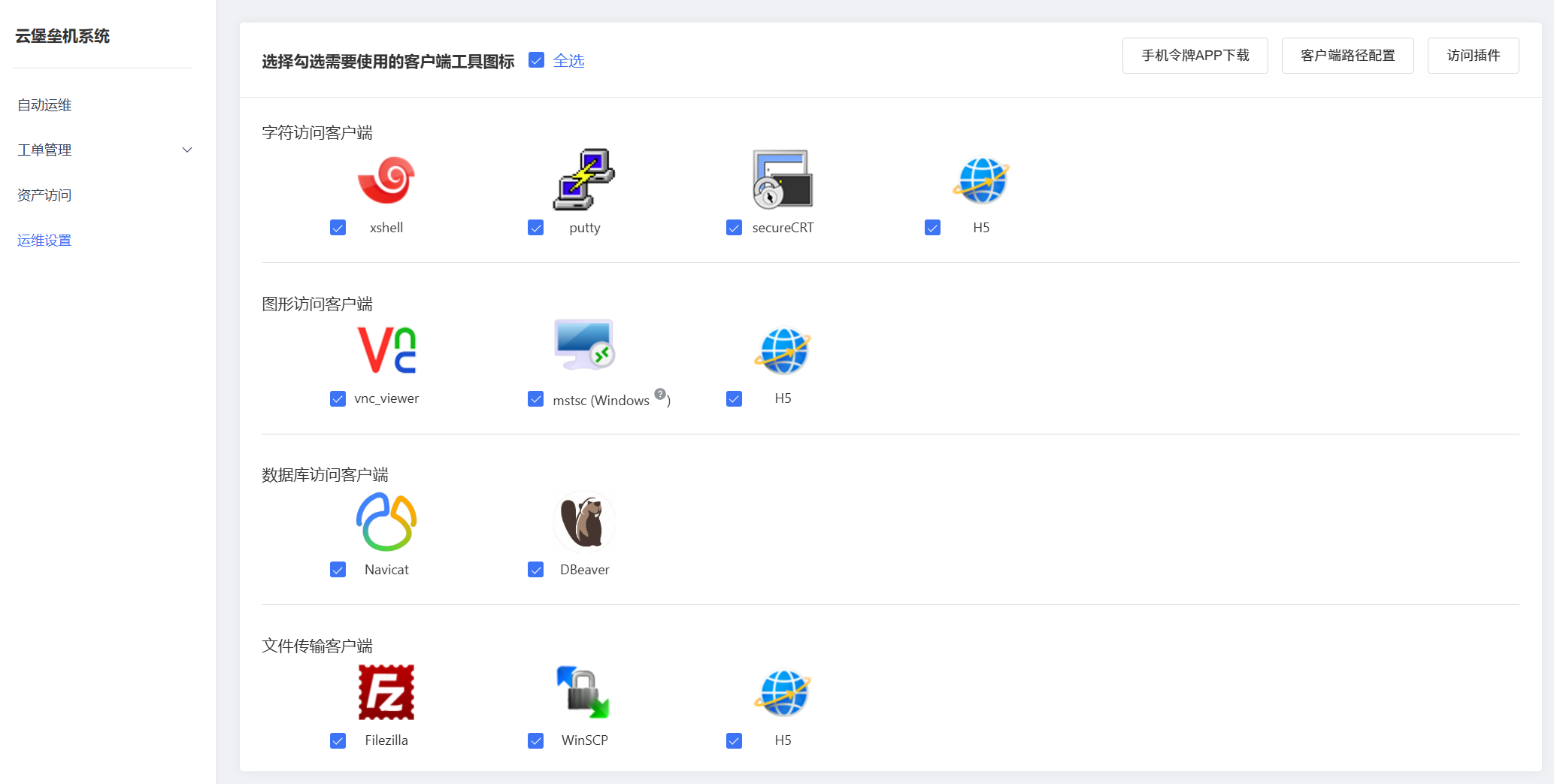Click the vnc_viewer logo icon

coord(386,350)
